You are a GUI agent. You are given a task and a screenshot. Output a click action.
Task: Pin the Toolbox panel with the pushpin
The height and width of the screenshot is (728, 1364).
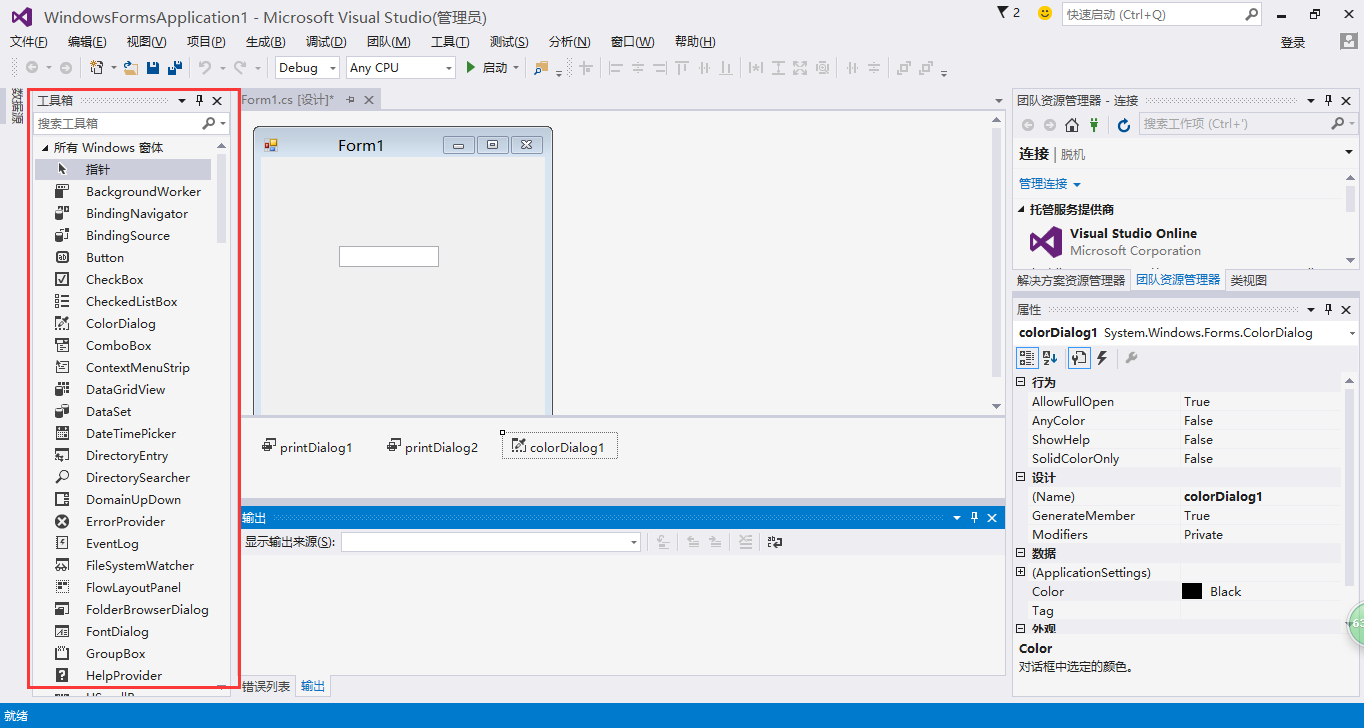pyautogui.click(x=199, y=100)
